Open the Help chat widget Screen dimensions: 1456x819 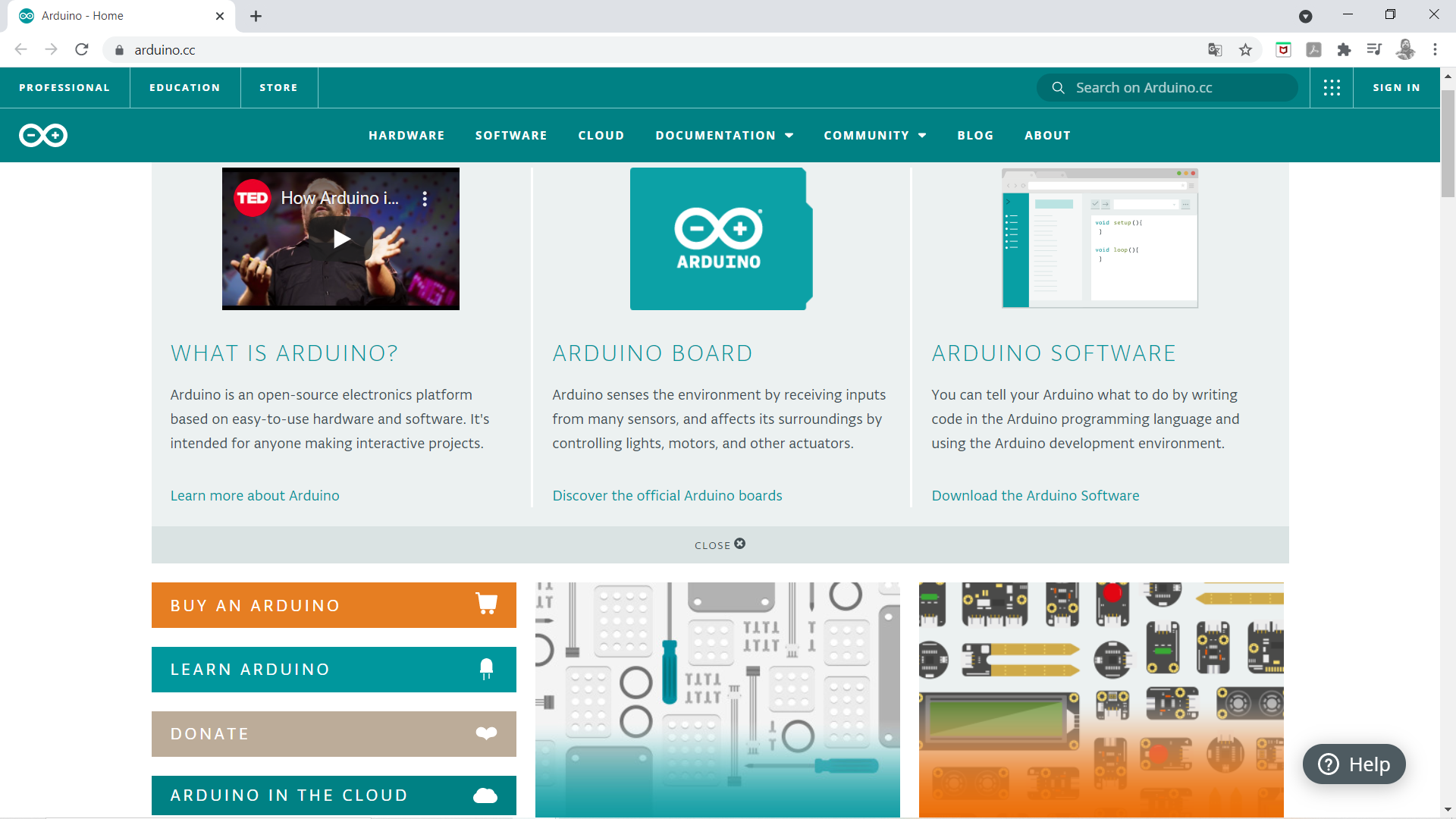tap(1354, 764)
